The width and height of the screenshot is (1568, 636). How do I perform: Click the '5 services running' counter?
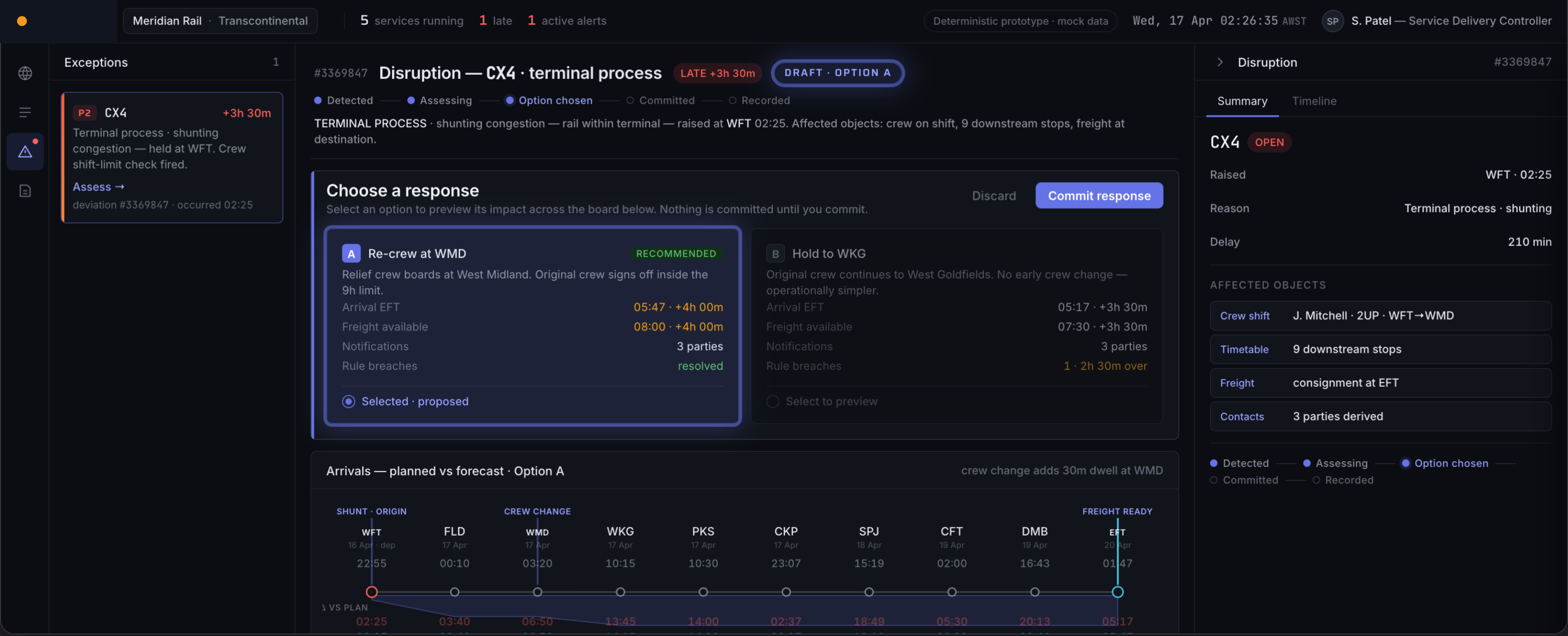(411, 21)
